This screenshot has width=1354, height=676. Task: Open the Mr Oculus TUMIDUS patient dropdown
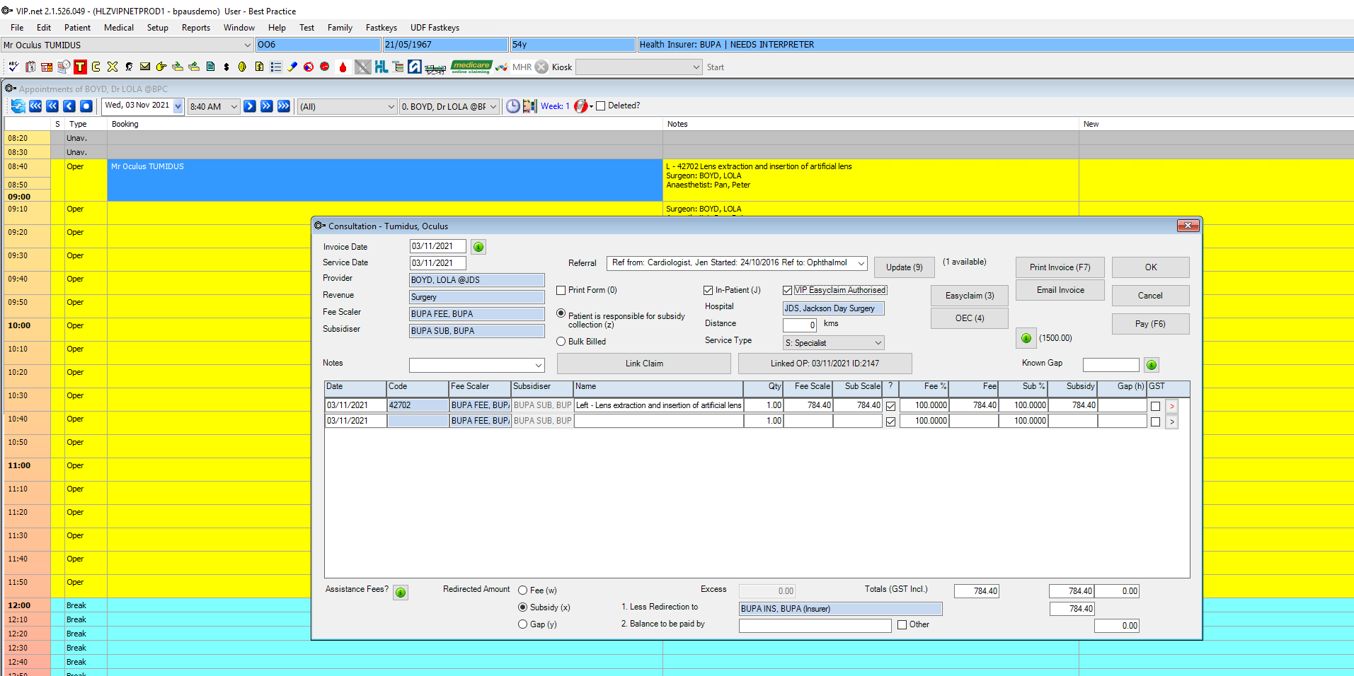(x=247, y=45)
